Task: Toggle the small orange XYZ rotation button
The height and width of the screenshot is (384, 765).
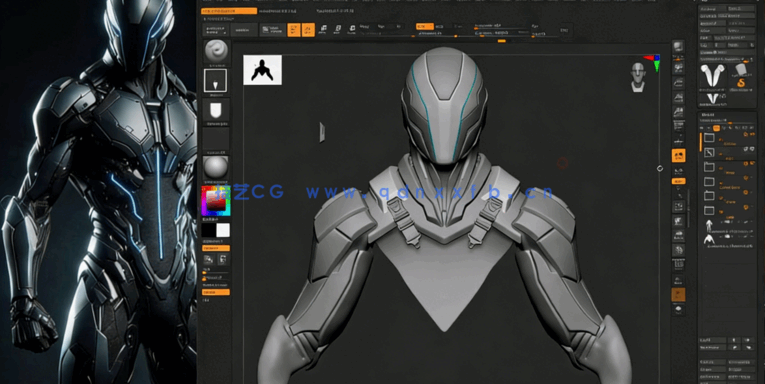Action: click(x=678, y=181)
